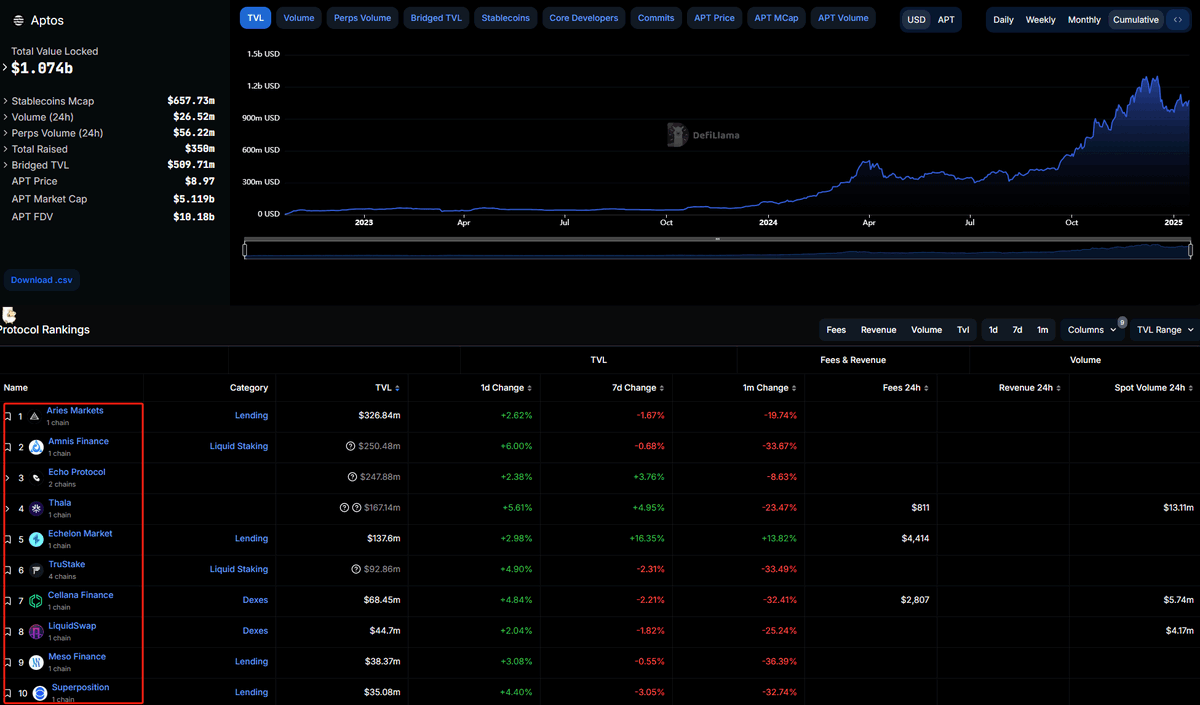Toggle the TVL chart metric
This screenshot has height=705, width=1200.
[x=255, y=18]
